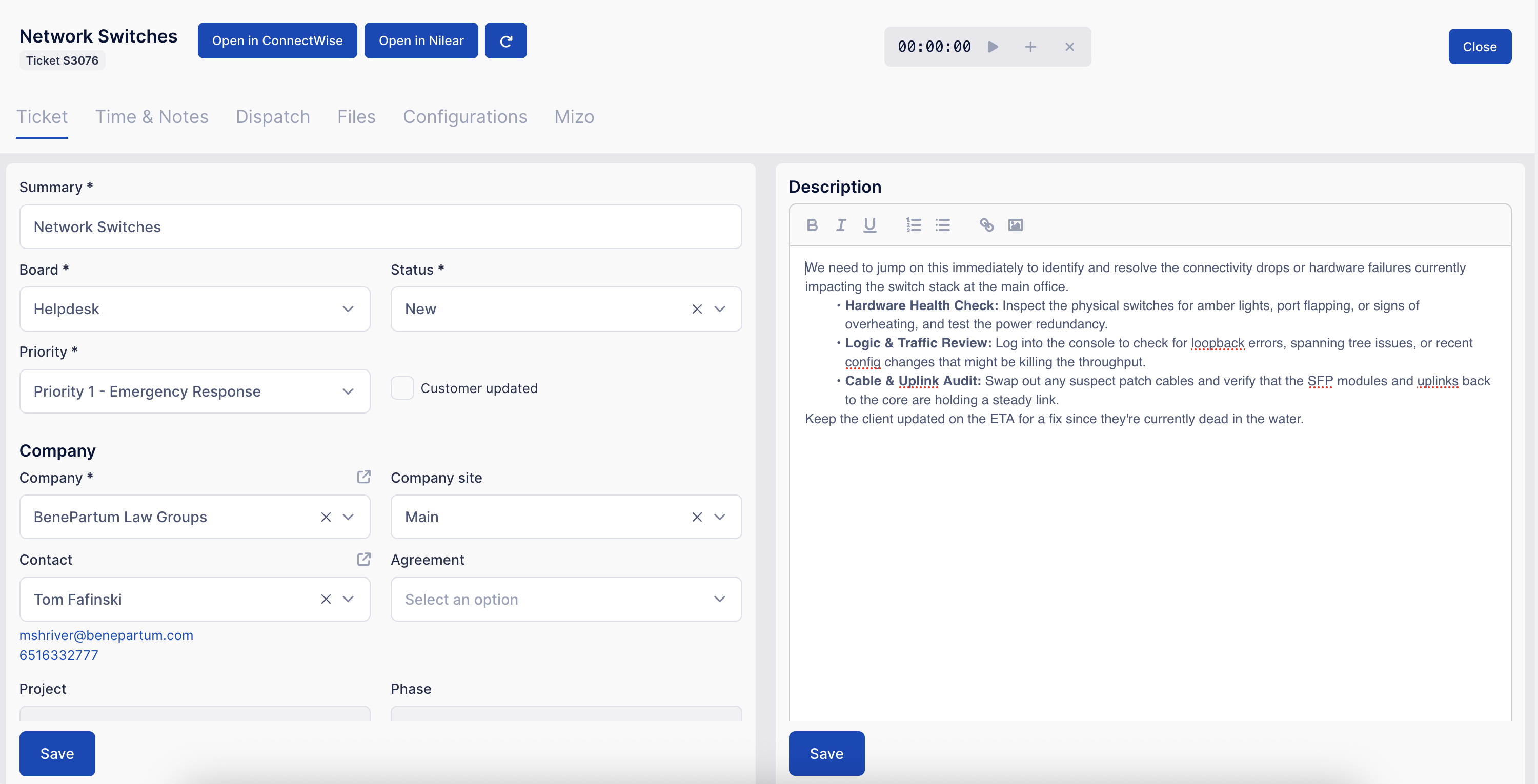
Task: Click Open in Nilear button
Action: click(421, 40)
